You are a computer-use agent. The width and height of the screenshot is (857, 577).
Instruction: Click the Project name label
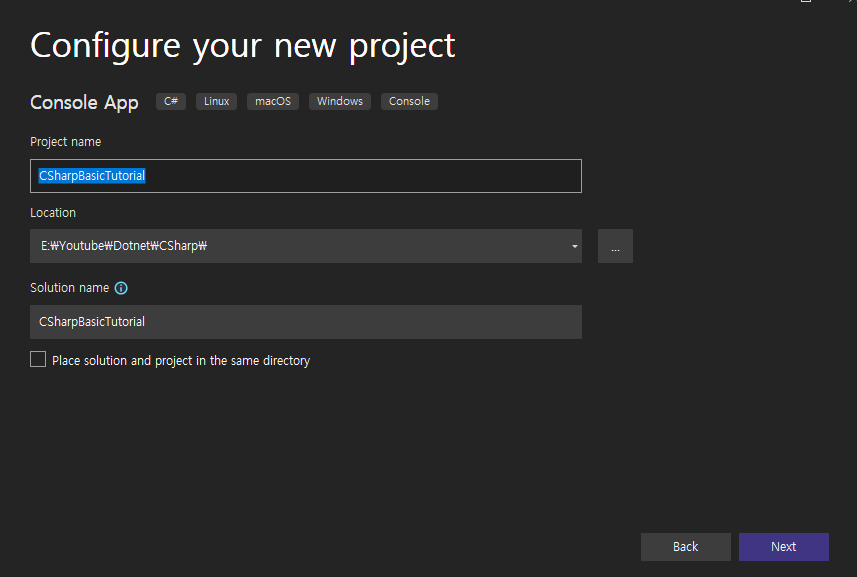click(66, 142)
